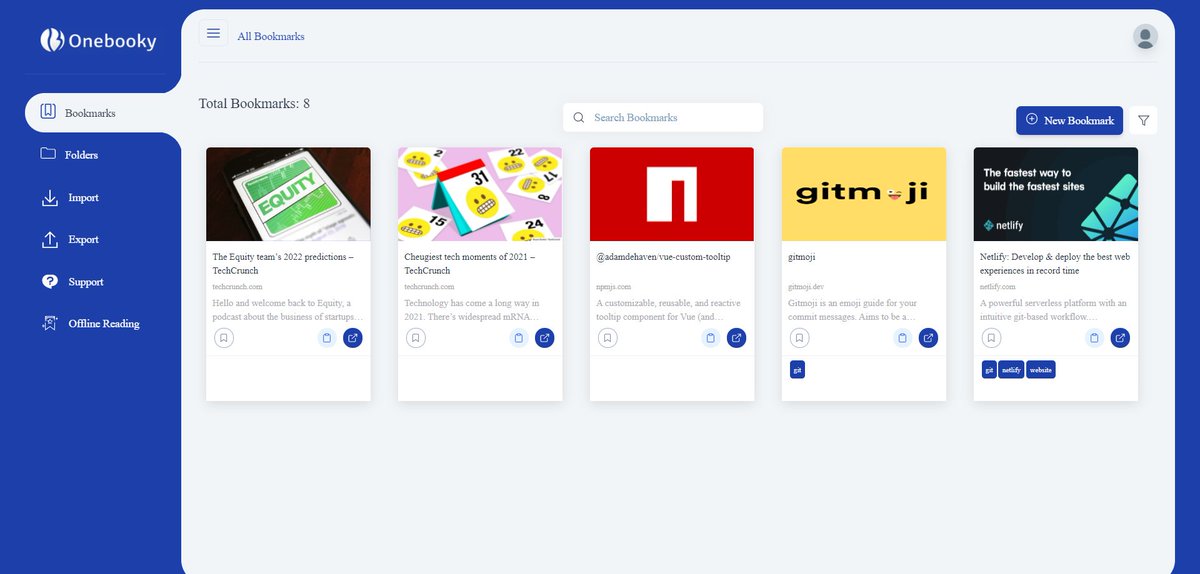Open vue-custom-tooltip external link icon
1200x574 pixels.
tap(736, 338)
